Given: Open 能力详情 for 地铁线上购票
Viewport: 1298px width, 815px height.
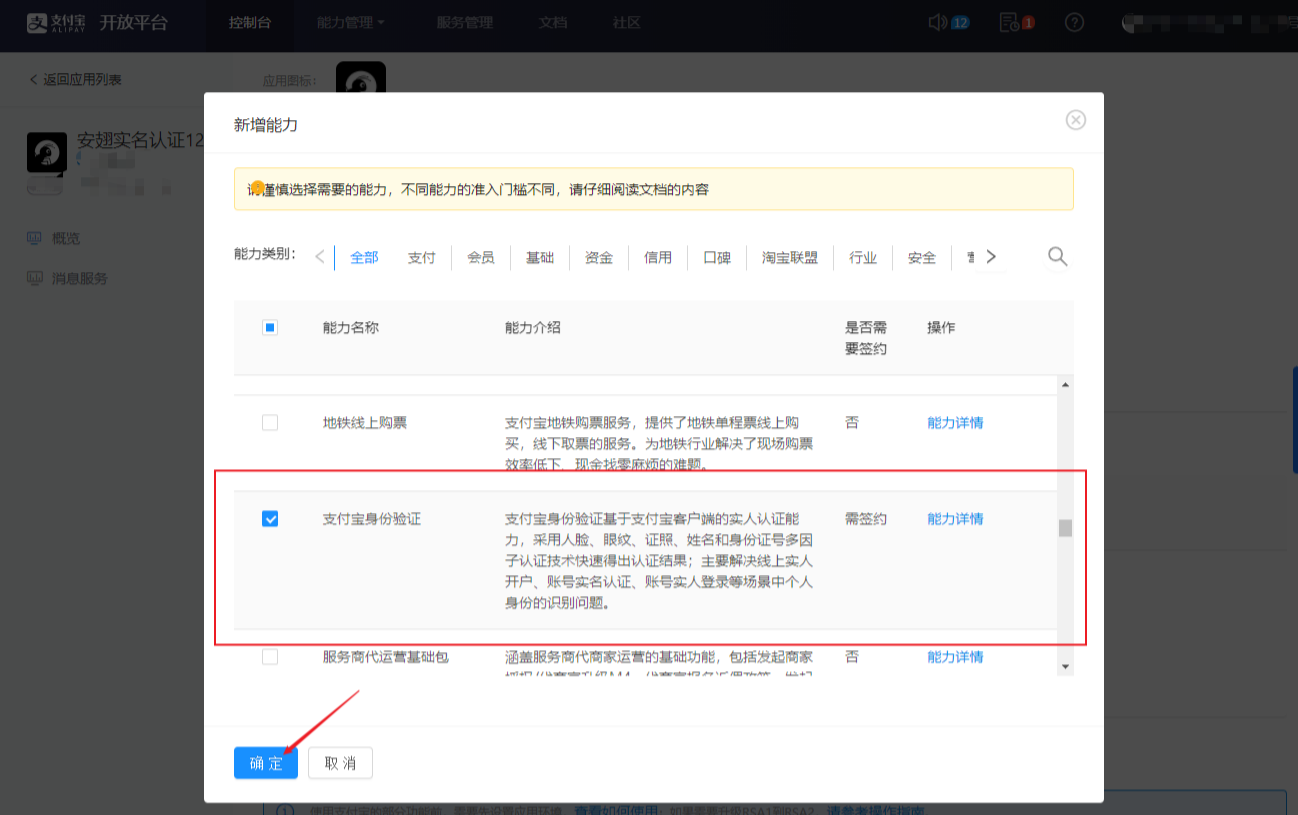Looking at the screenshot, I should (x=955, y=423).
